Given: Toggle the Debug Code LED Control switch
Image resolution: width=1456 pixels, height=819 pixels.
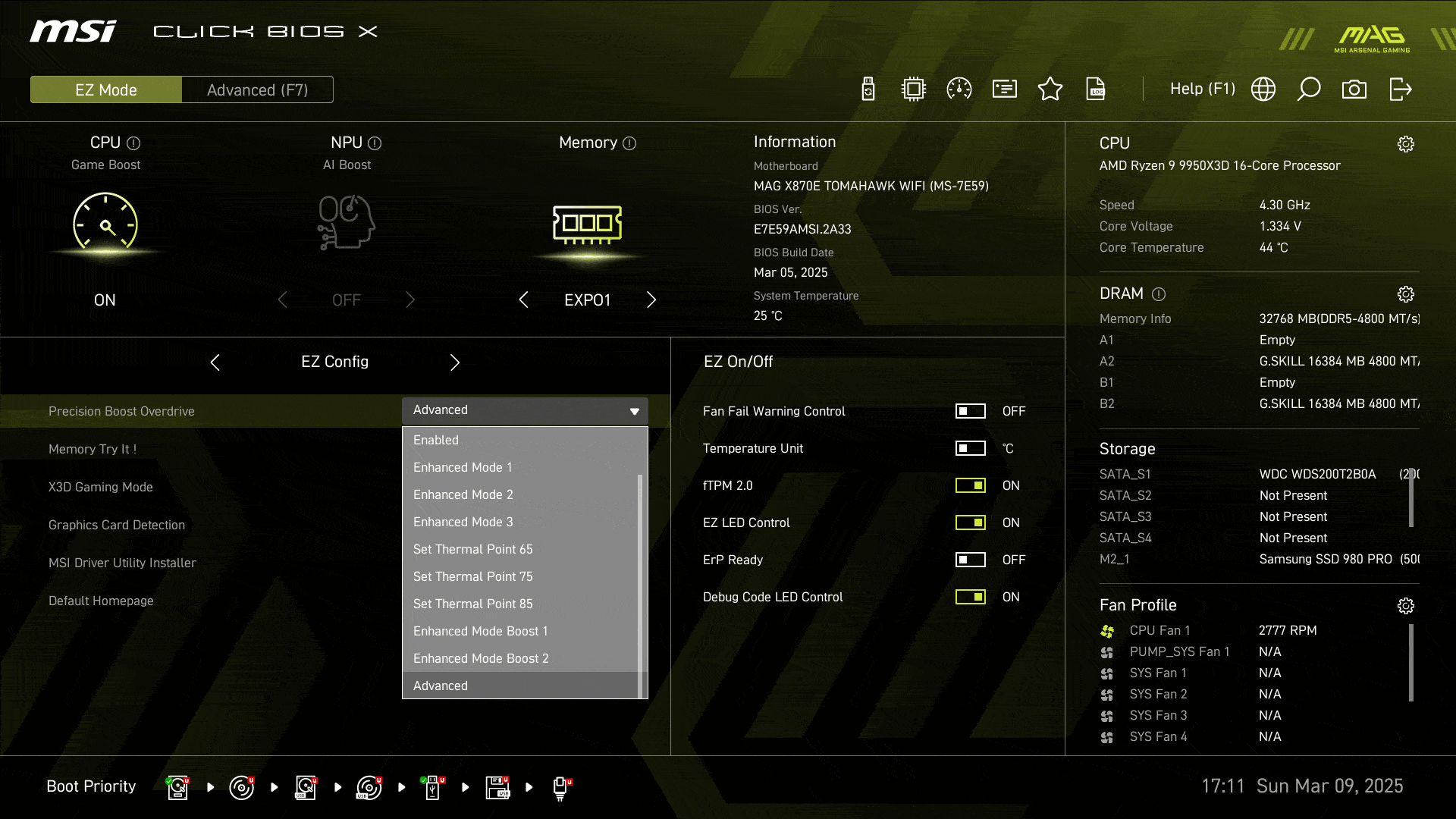Looking at the screenshot, I should [x=970, y=597].
